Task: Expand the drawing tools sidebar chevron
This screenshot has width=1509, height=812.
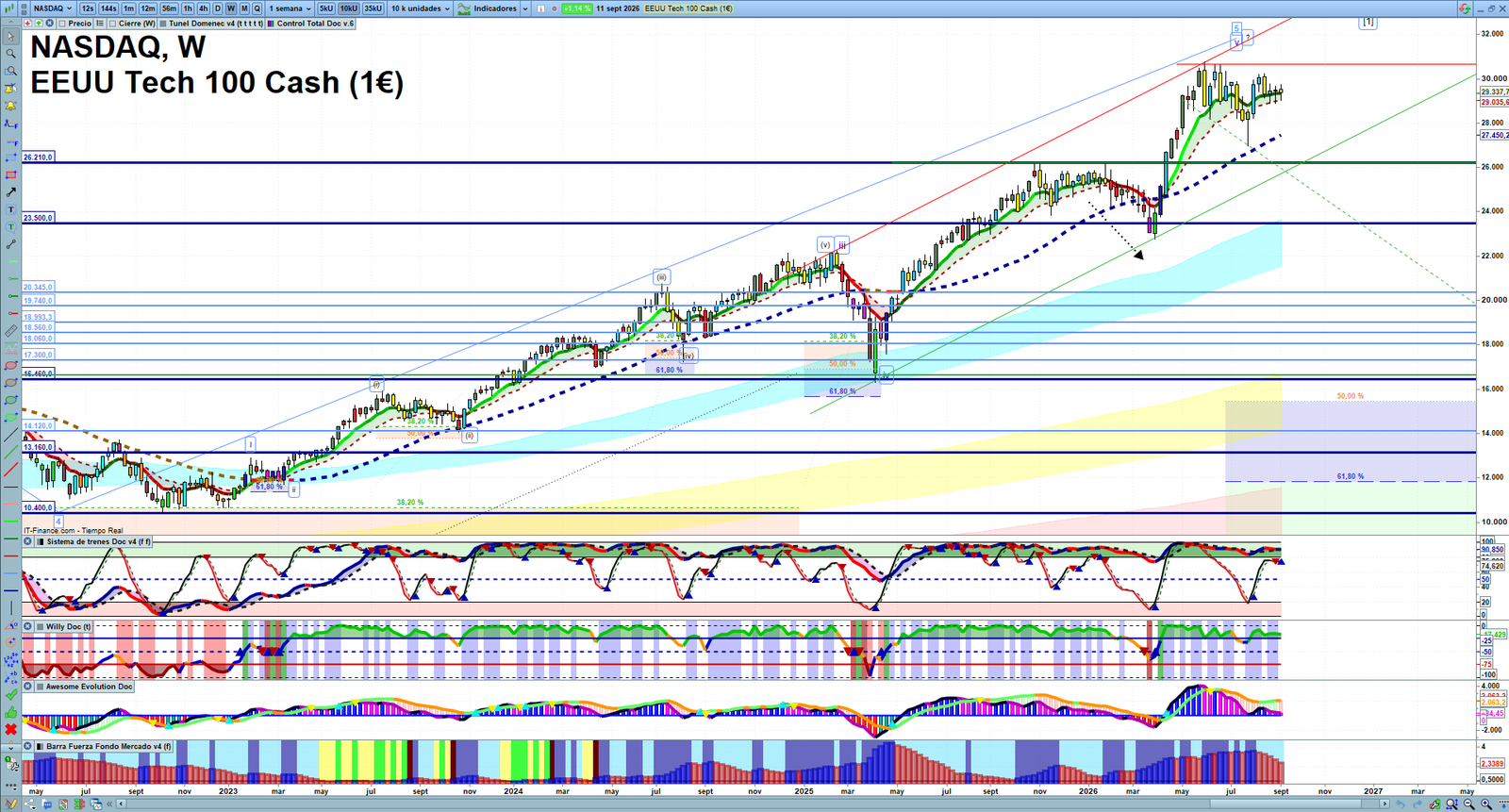Action: tap(10, 747)
